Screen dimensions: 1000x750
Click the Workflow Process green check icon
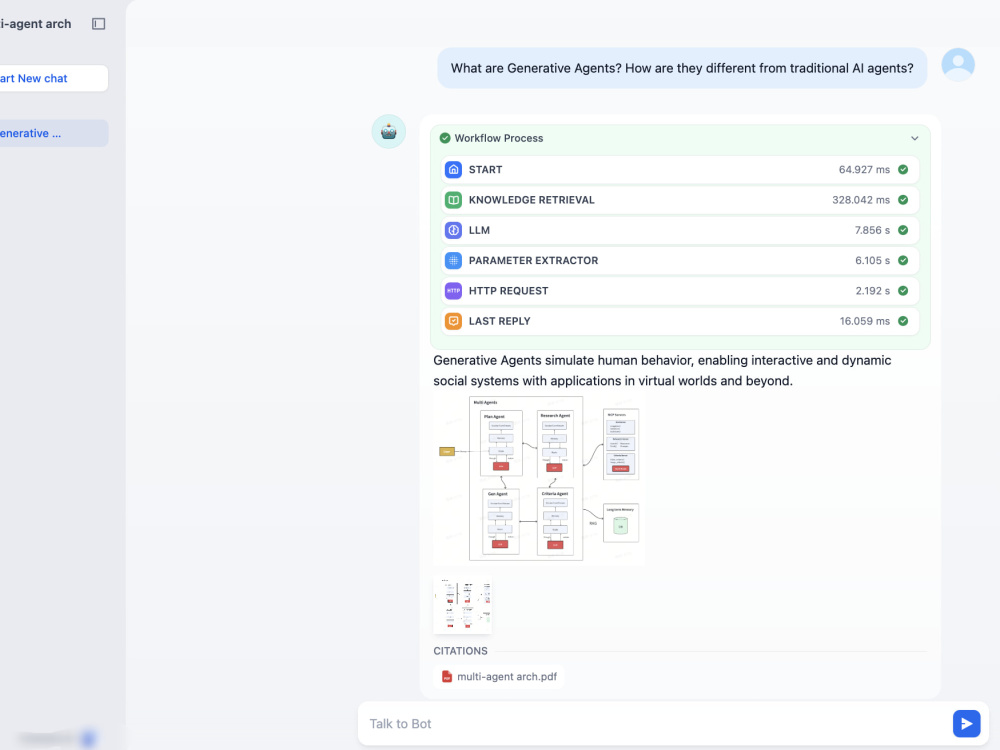pos(445,138)
